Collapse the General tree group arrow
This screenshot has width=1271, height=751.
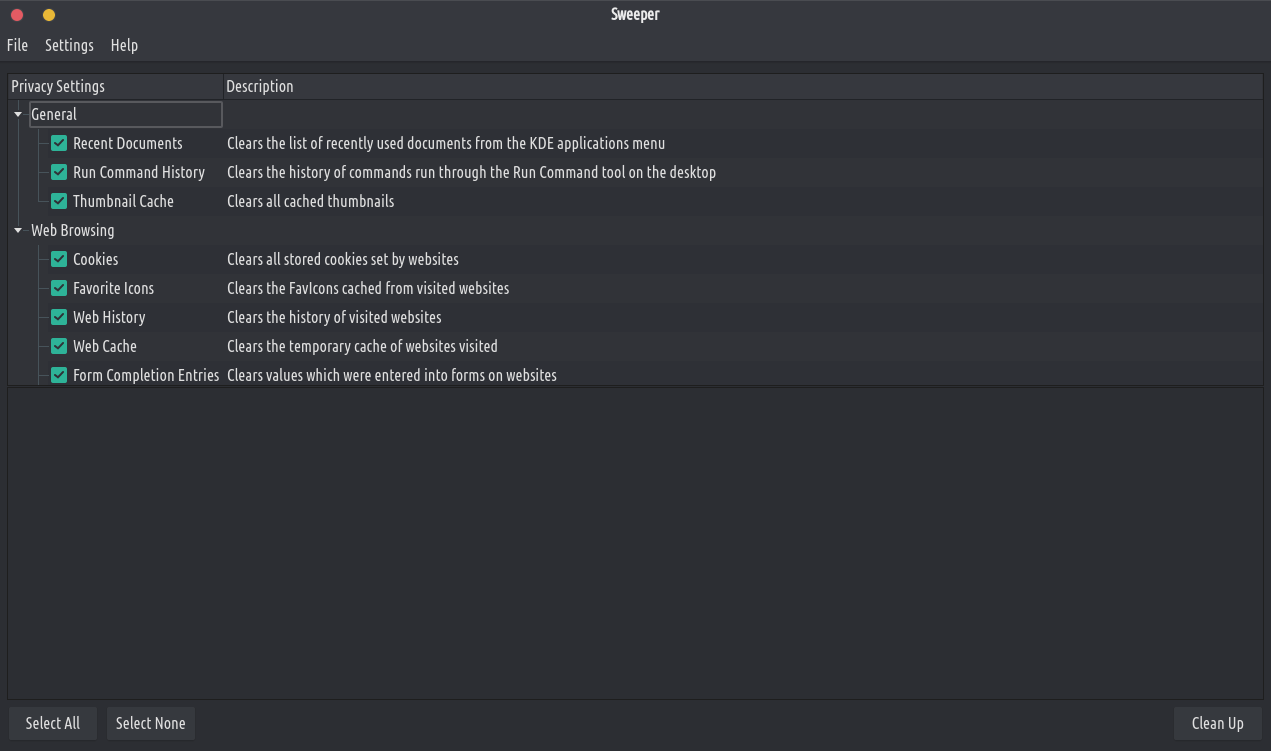18,114
